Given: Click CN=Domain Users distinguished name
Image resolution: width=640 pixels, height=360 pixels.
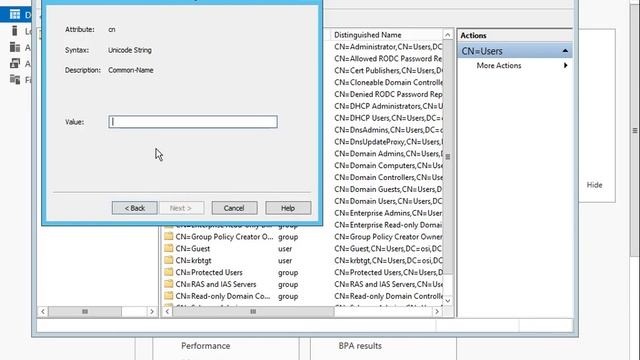Looking at the screenshot, I should (x=388, y=201).
